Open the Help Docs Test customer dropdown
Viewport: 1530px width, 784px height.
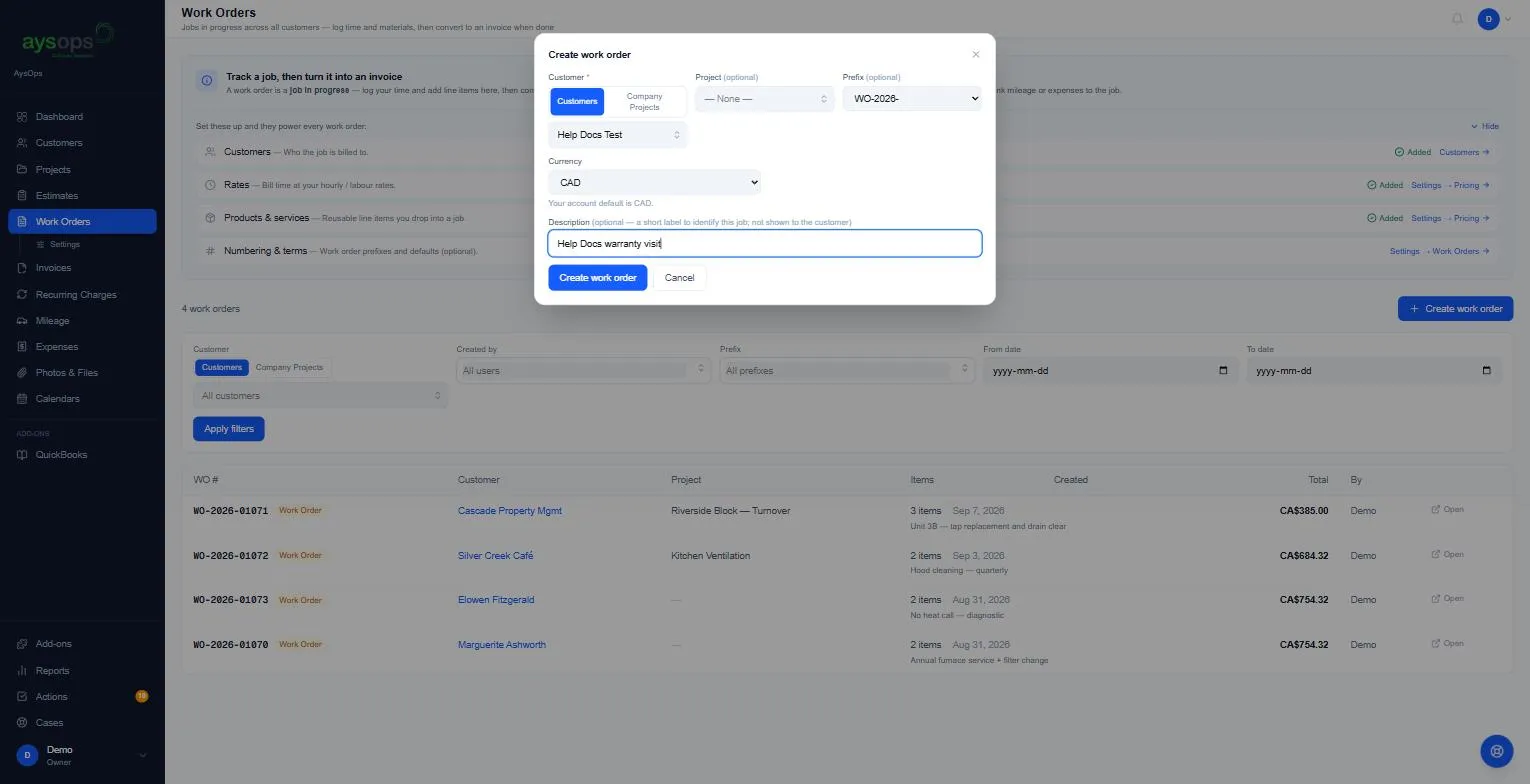point(617,135)
